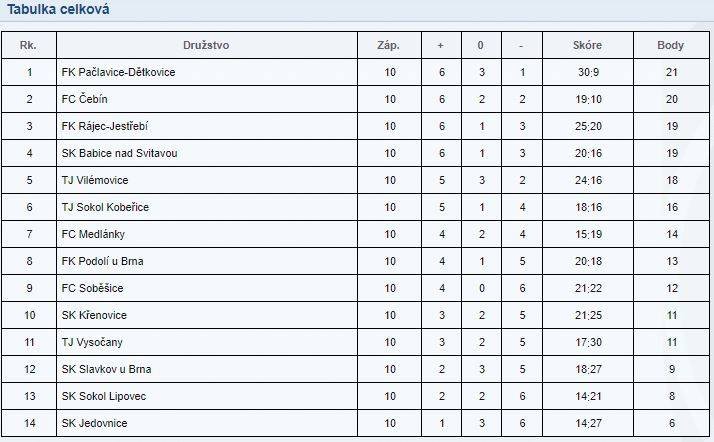This screenshot has width=714, height=442.
Task: Click the score 30:9 cell
Action: [x=588, y=72]
